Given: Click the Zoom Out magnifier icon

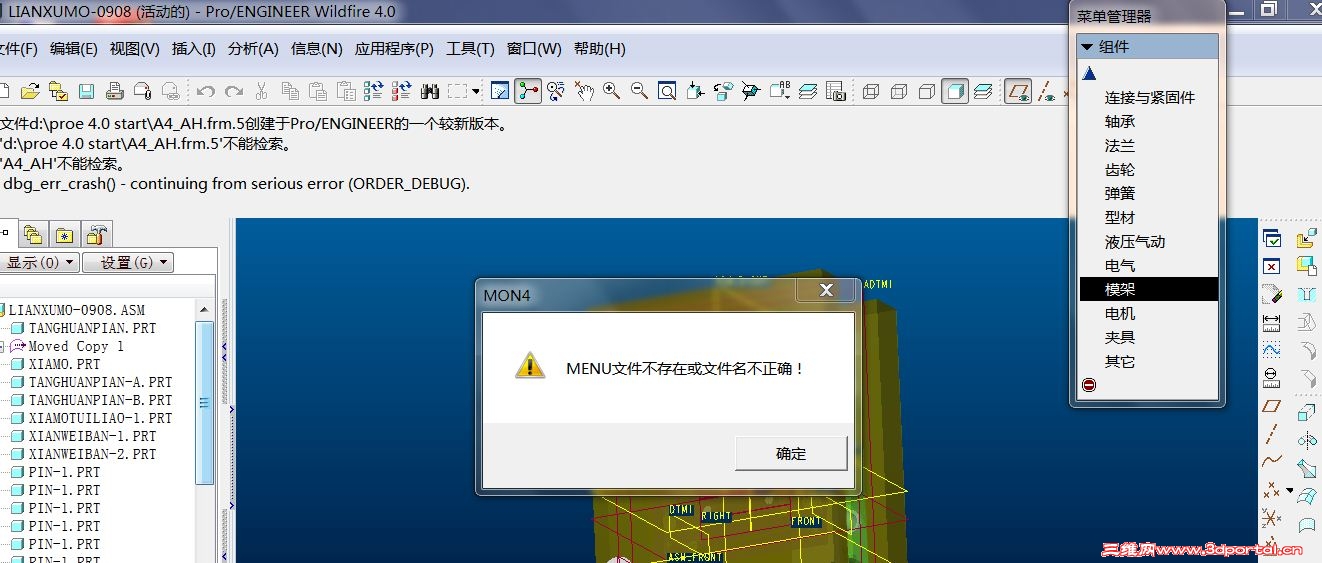Looking at the screenshot, I should pyautogui.click(x=639, y=91).
